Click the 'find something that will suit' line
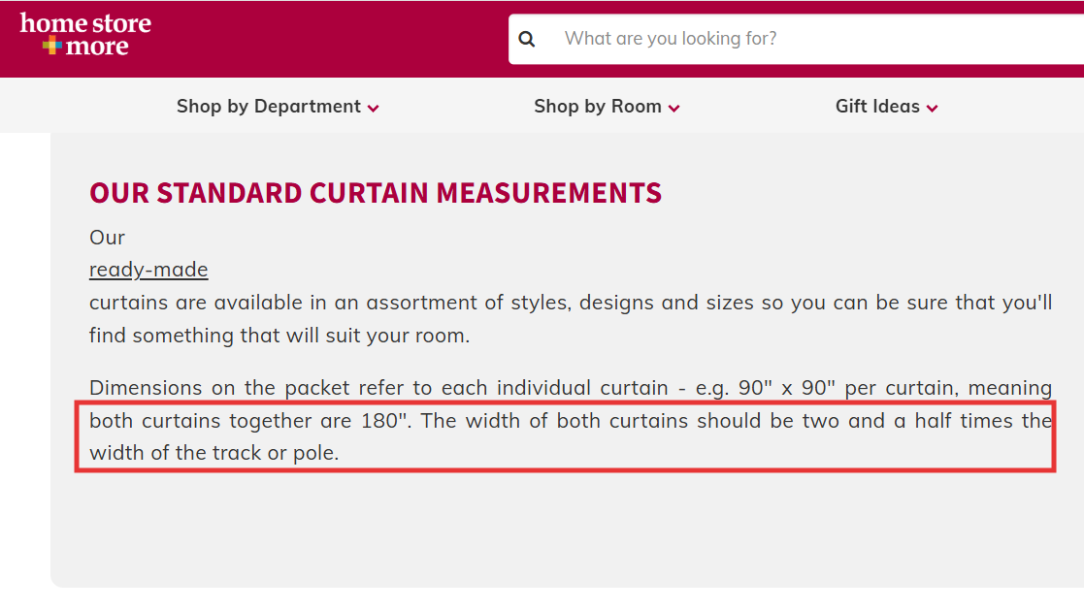The image size is (1084, 611). 279,336
